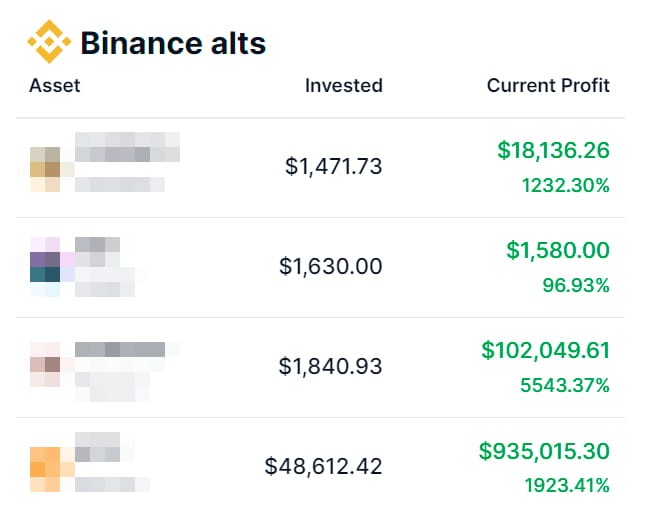This screenshot has width=646, height=529.
Task: Click the Binance logo icon
Action: pyautogui.click(x=49, y=43)
